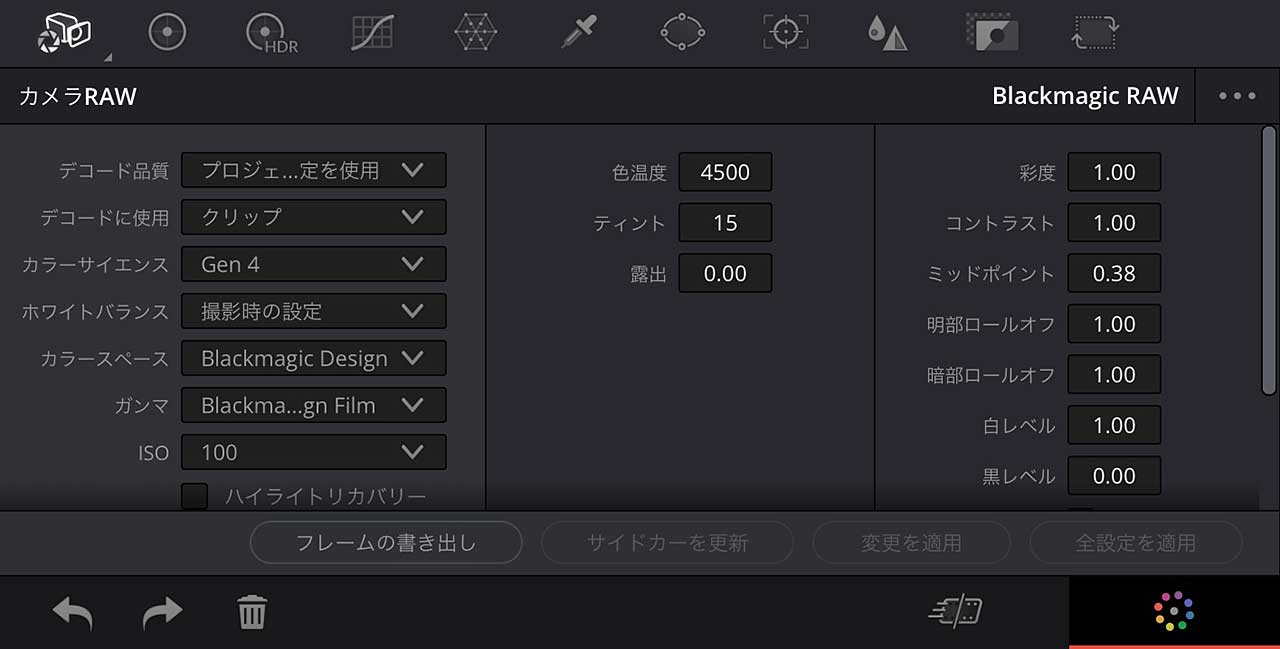Open the ISO 100 dropdown
This screenshot has width=1280, height=649.
point(313,452)
